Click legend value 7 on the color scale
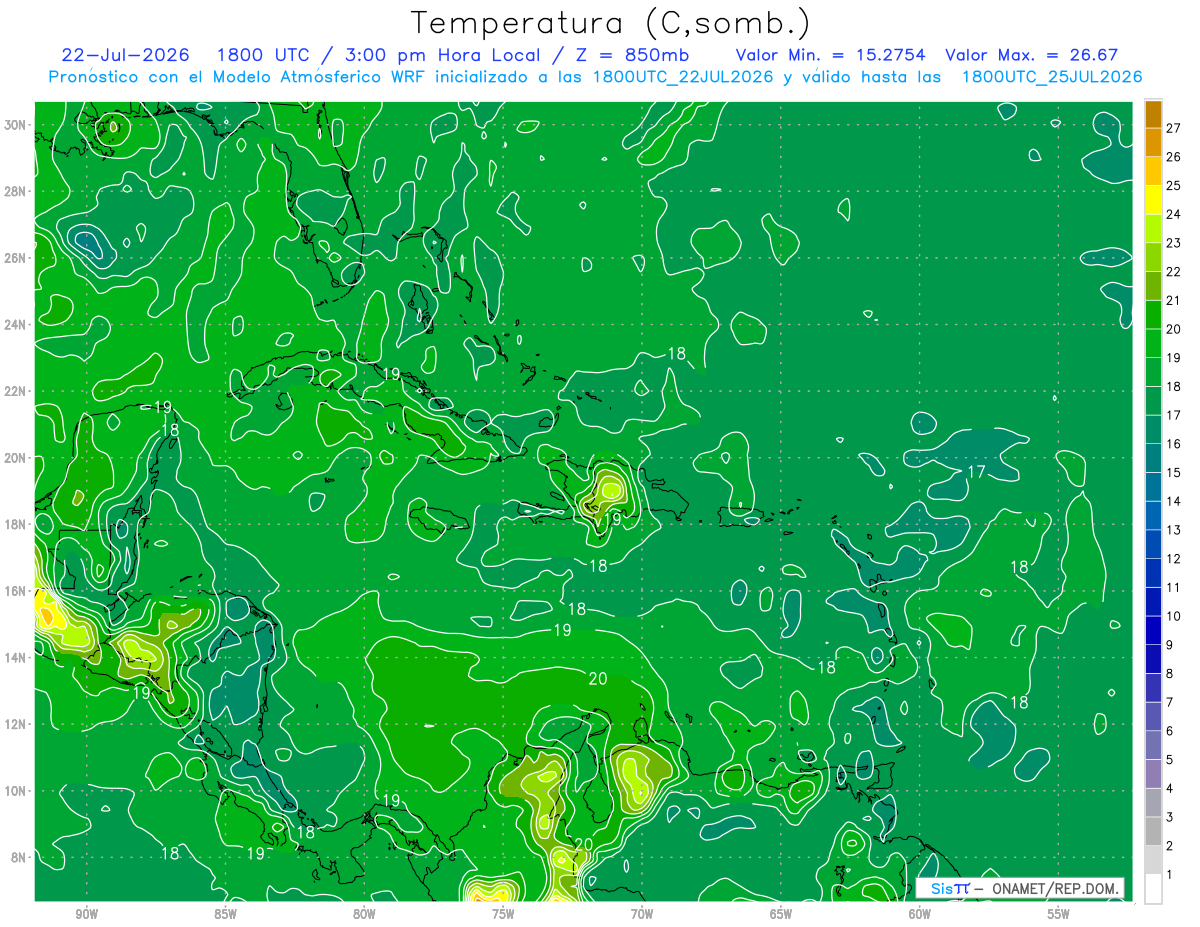This screenshot has height=927, width=1200. pos(1170,702)
